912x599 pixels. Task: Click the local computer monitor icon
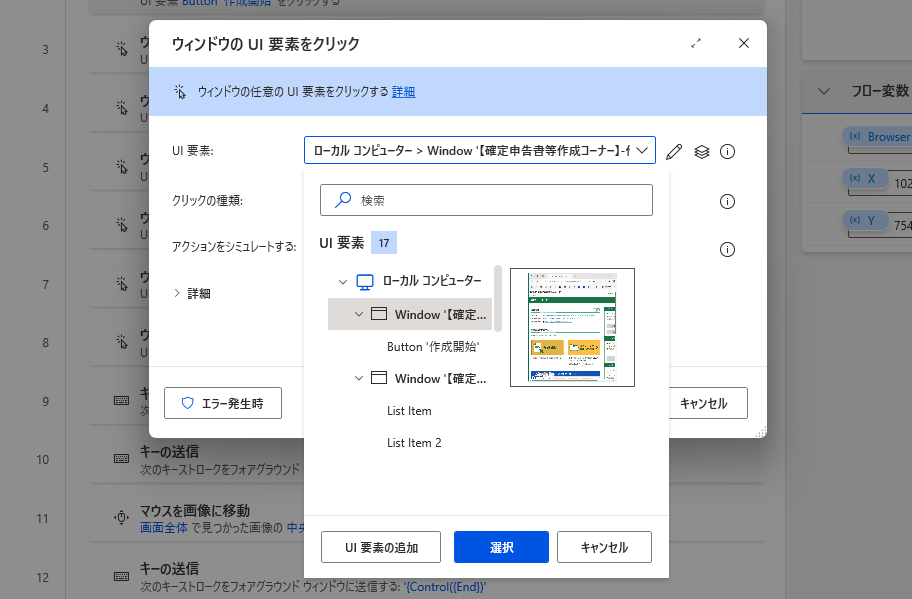tap(365, 282)
